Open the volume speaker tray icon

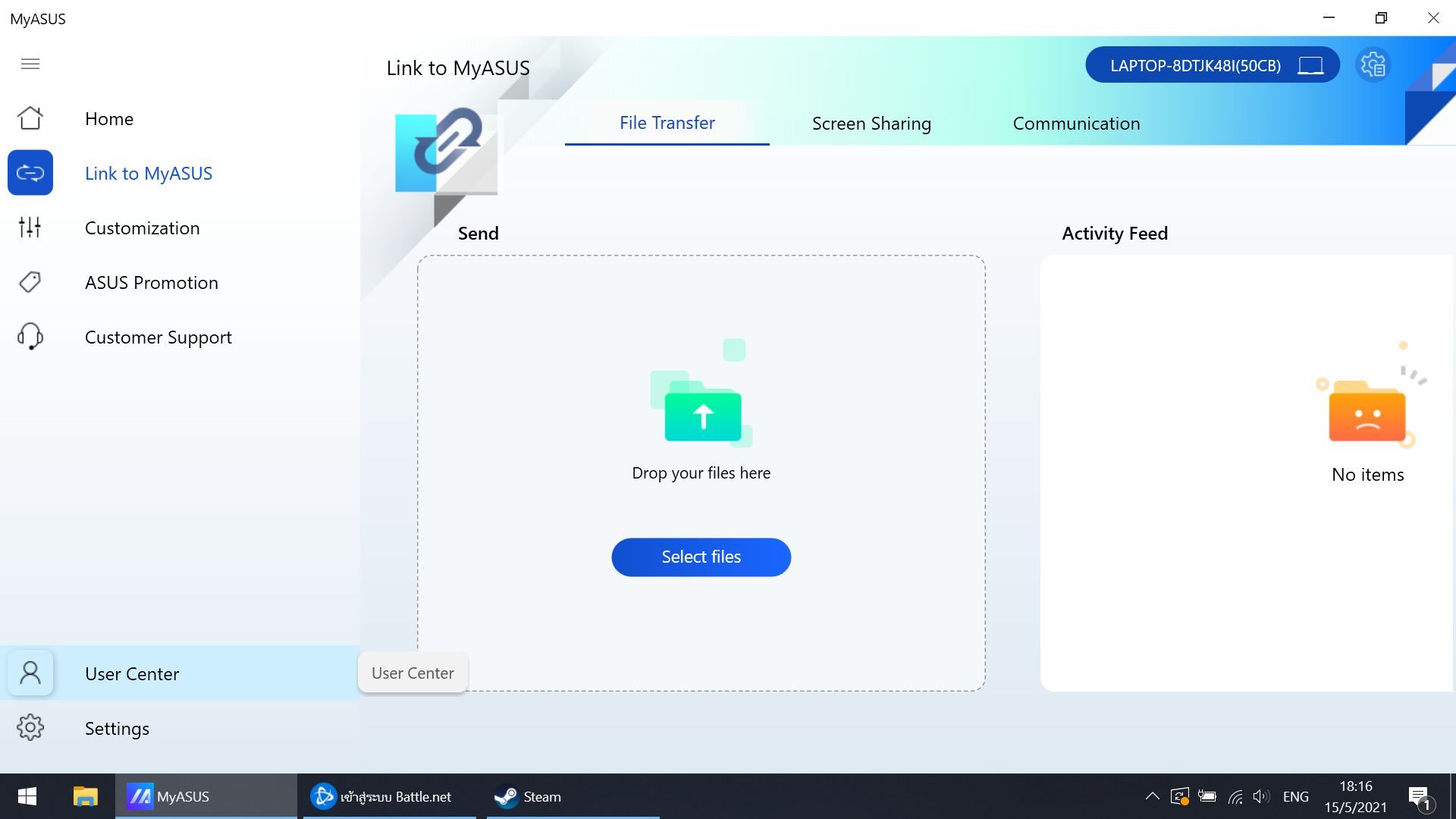[1260, 796]
